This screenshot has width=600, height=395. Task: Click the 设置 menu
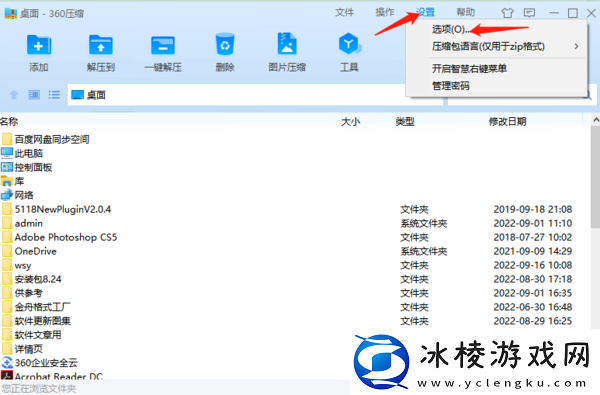tap(425, 12)
